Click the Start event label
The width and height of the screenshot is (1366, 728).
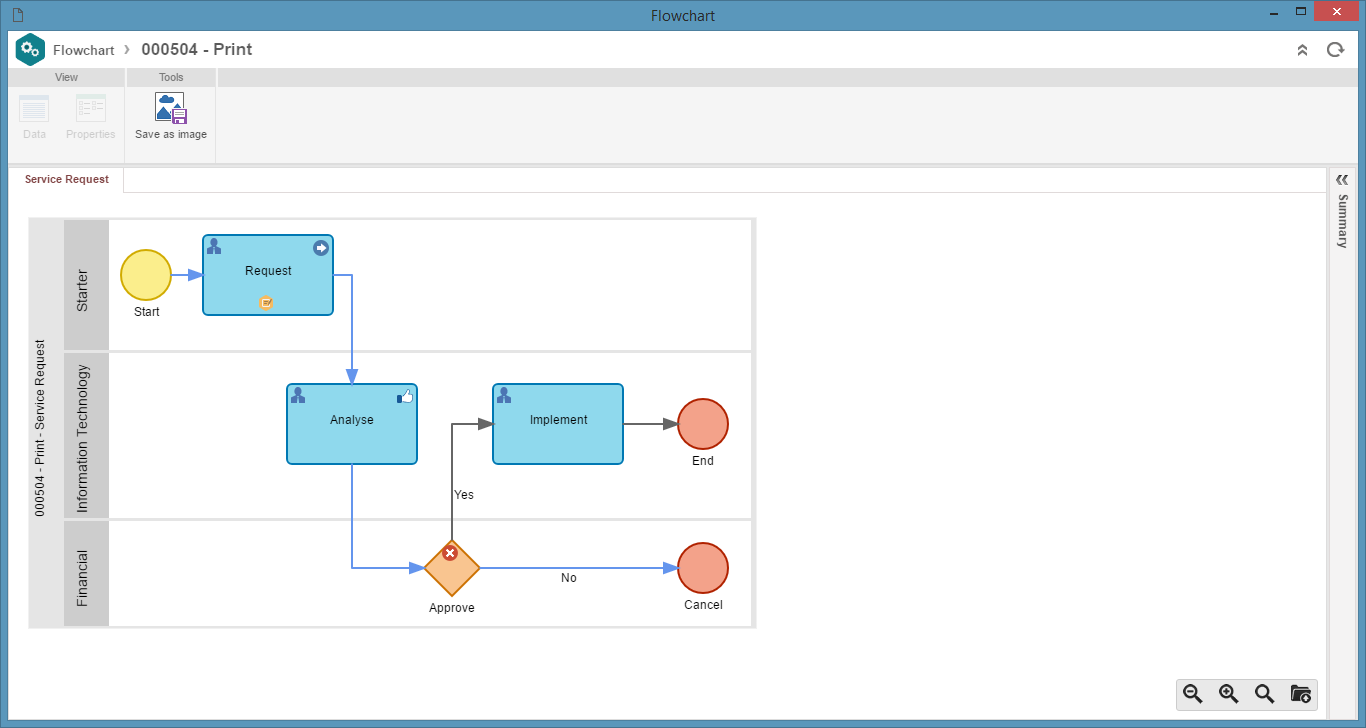click(x=146, y=312)
